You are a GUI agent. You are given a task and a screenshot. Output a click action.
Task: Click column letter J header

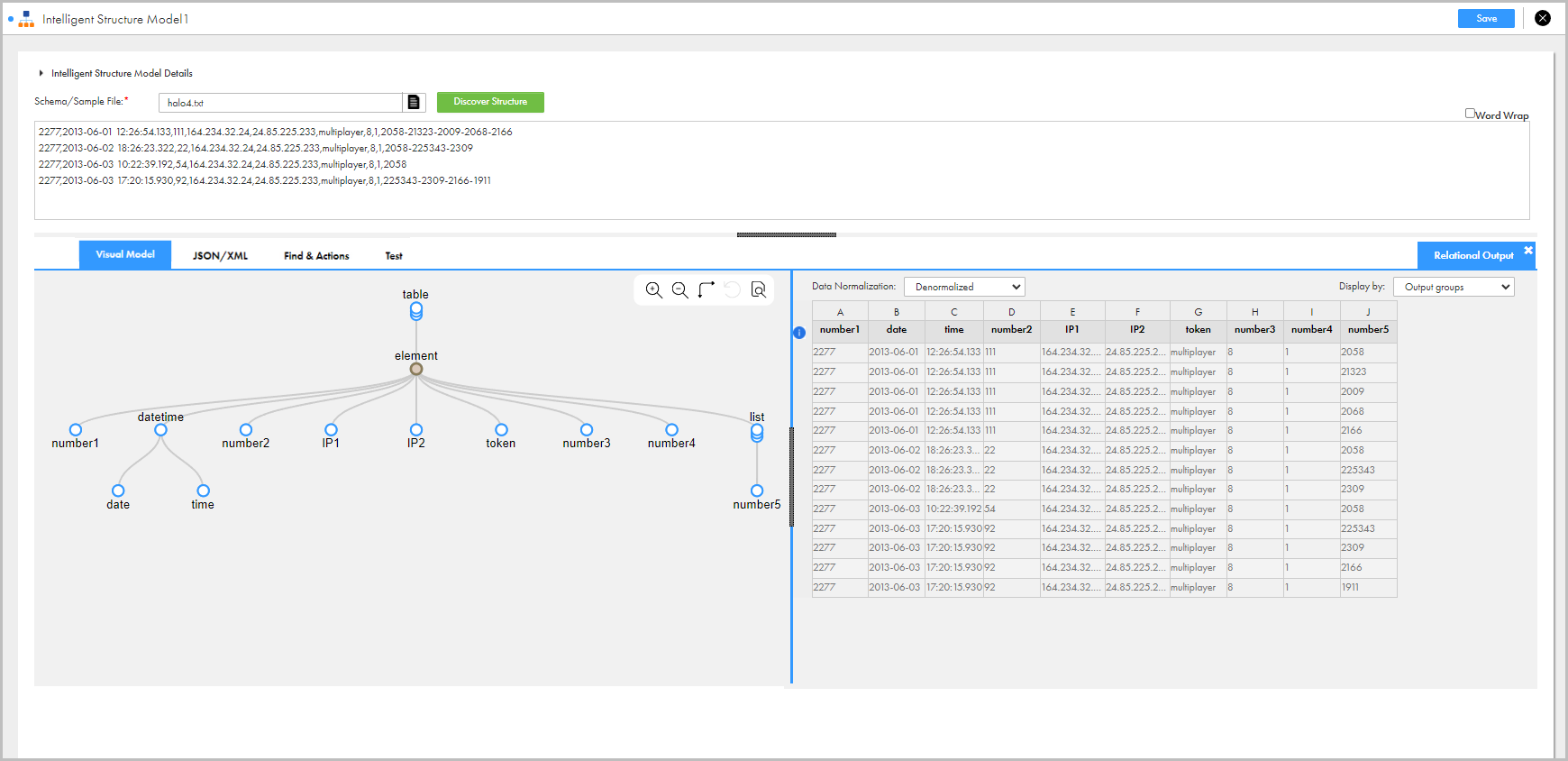click(1369, 312)
